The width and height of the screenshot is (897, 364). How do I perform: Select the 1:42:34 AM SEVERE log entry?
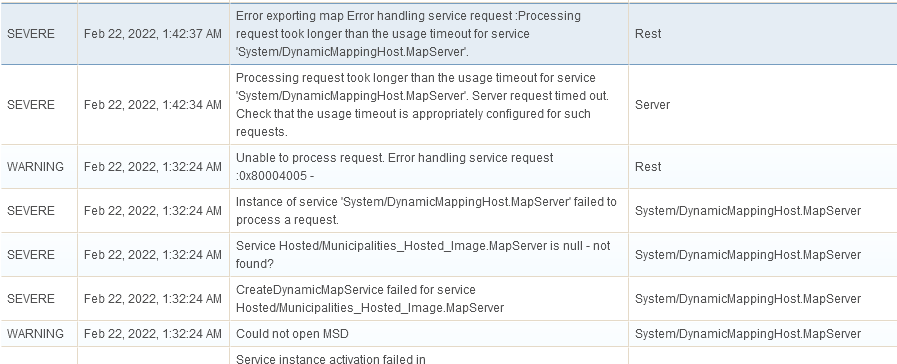click(x=448, y=105)
